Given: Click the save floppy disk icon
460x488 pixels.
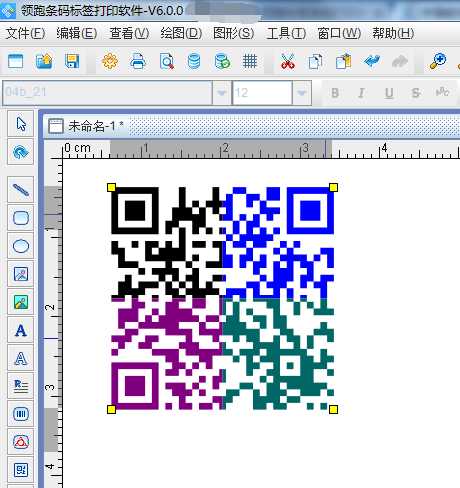Looking at the screenshot, I should click(x=72, y=61).
